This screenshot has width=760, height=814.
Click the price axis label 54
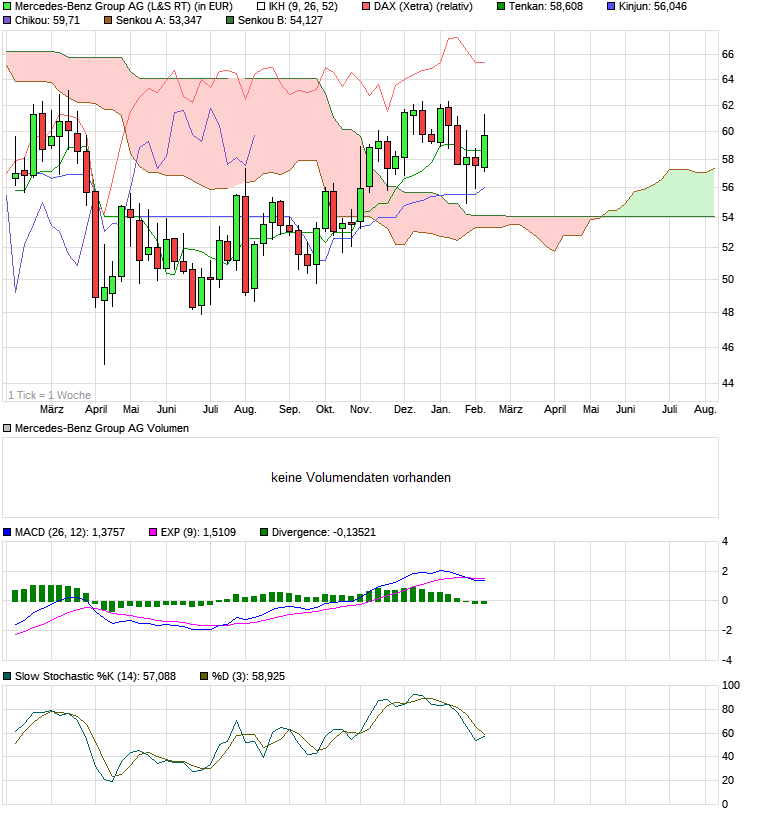pos(728,217)
